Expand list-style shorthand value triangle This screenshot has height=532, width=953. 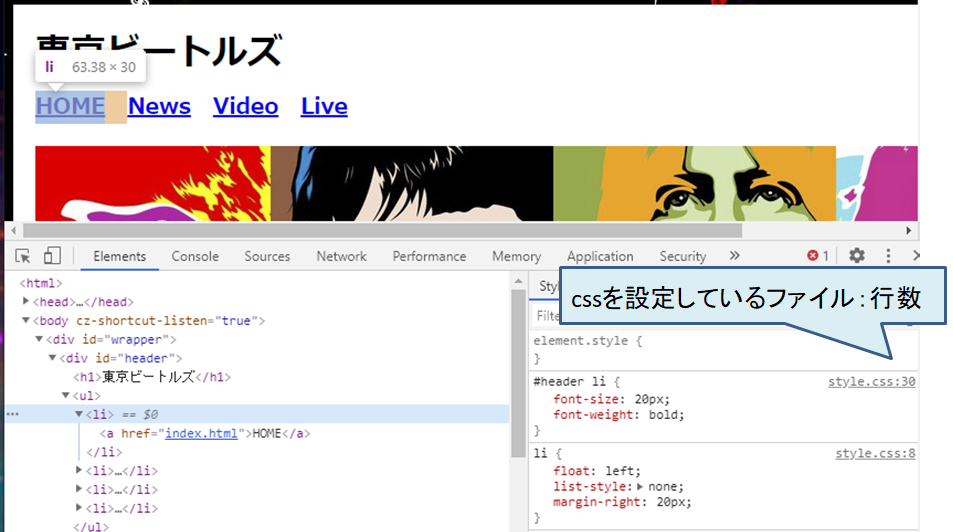point(640,486)
